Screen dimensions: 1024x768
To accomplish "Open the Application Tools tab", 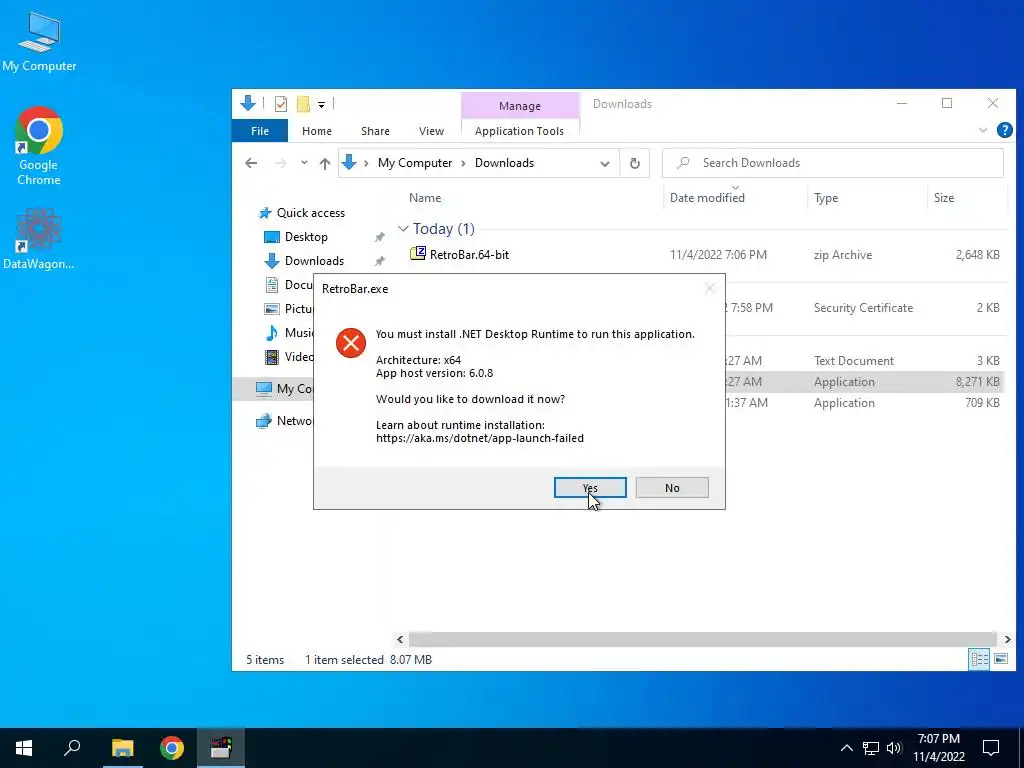I will pos(519,131).
